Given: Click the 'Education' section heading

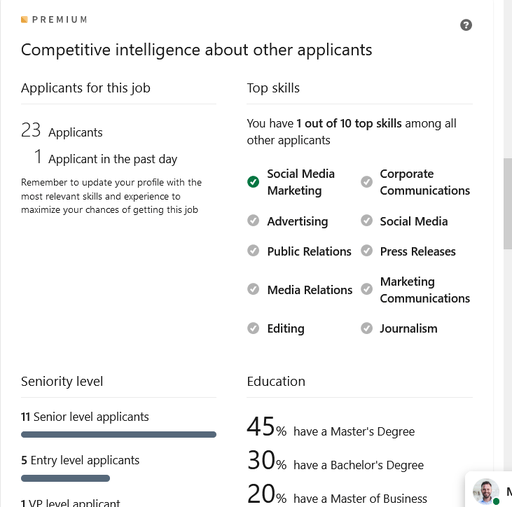Looking at the screenshot, I should [276, 381].
